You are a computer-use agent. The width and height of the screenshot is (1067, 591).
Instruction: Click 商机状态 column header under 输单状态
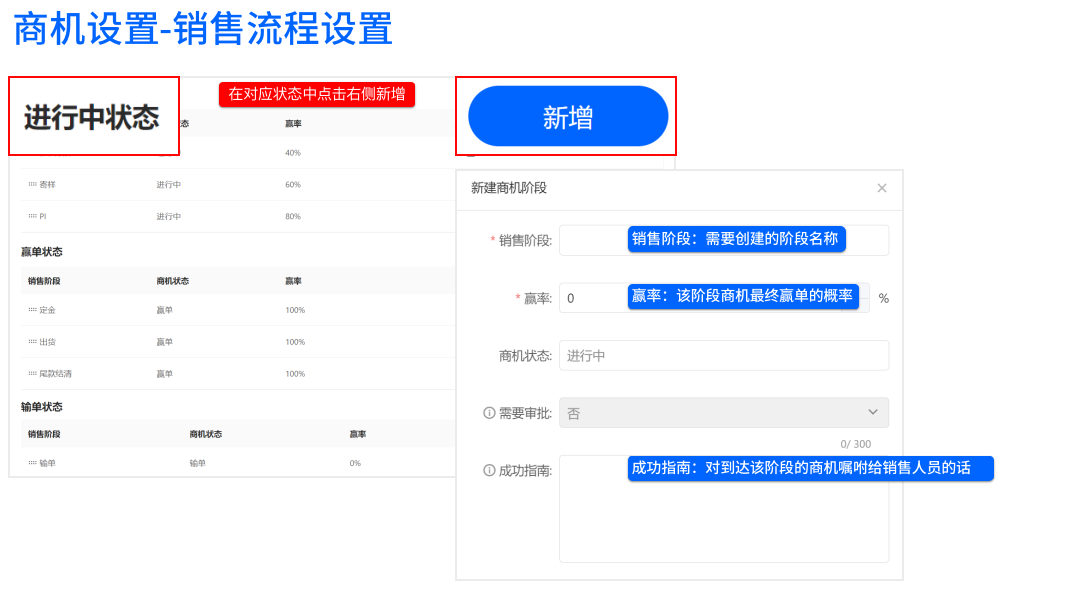coord(206,434)
